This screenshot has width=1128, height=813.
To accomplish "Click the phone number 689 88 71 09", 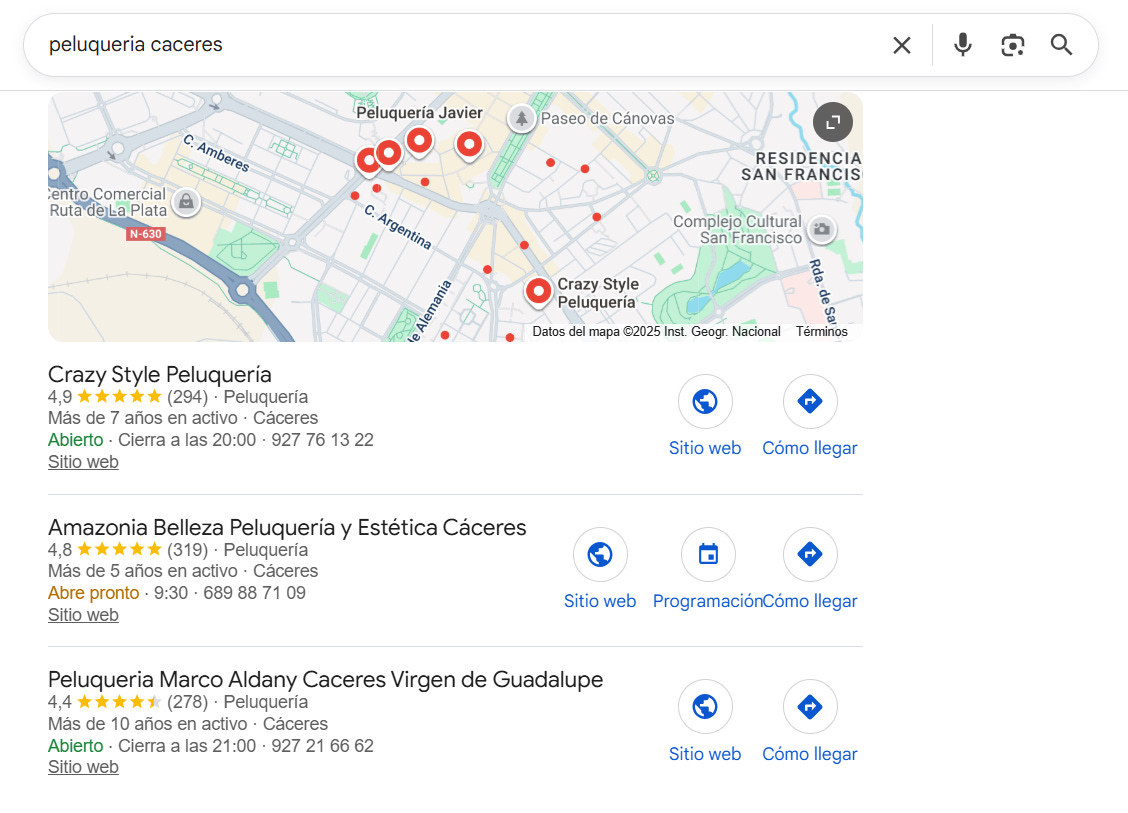I will (x=254, y=593).
